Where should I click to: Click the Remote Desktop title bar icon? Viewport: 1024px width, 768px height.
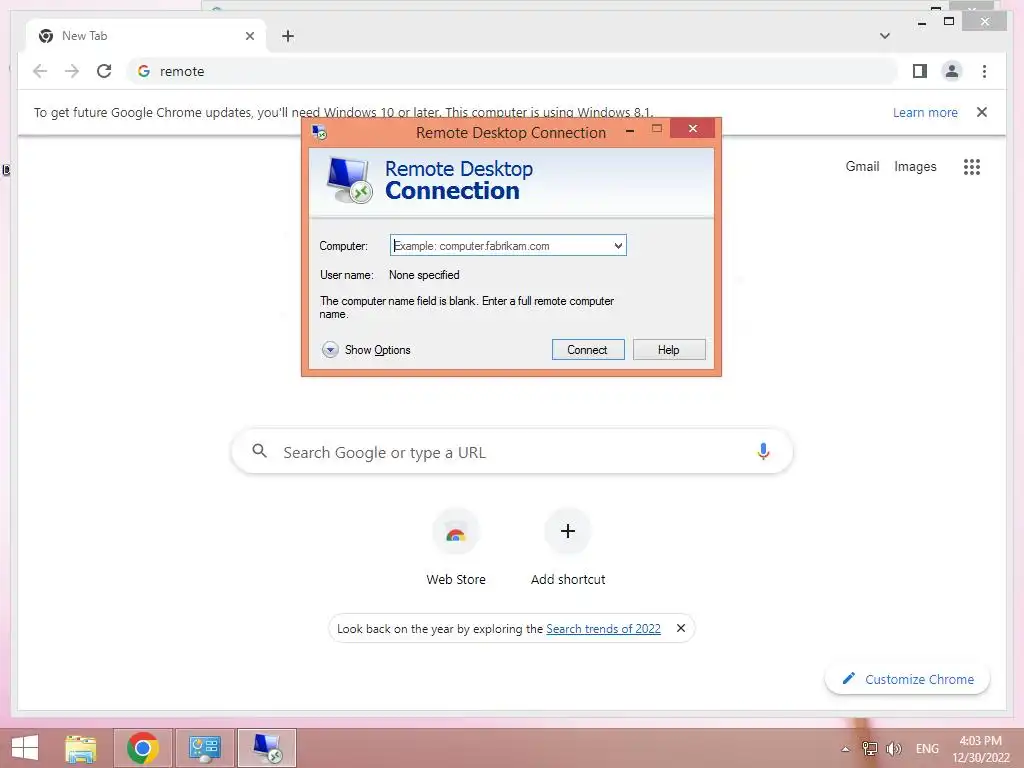pyautogui.click(x=319, y=132)
